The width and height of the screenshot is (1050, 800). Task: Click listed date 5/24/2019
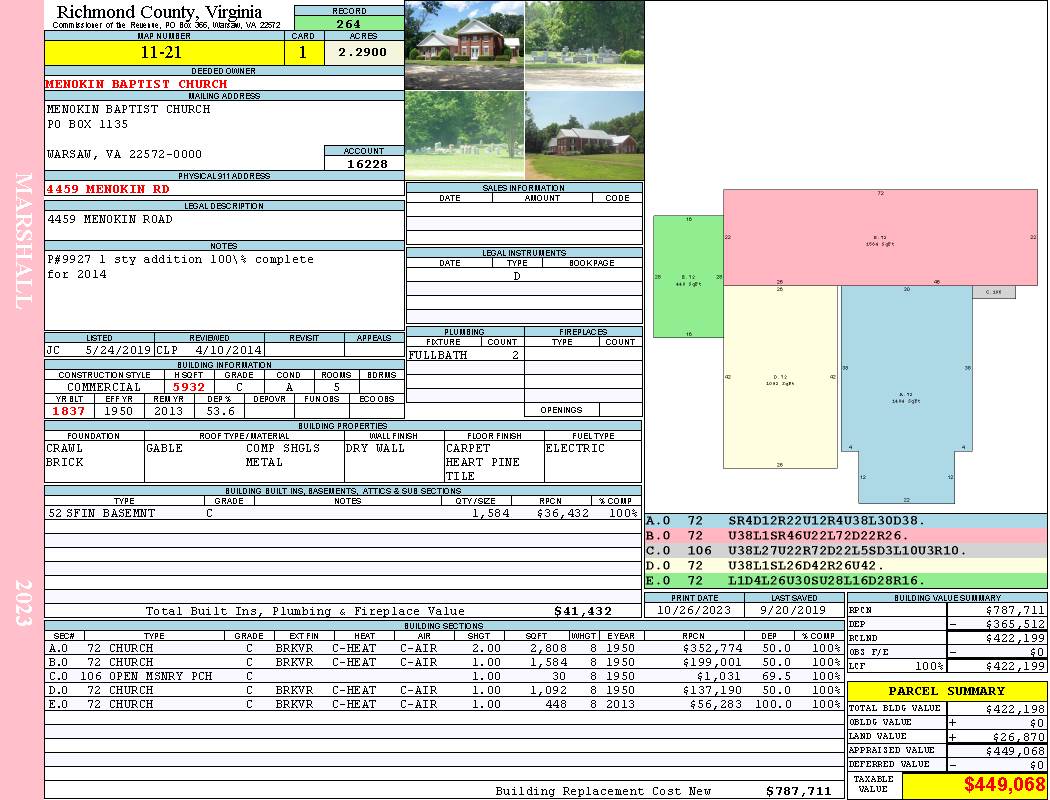click(x=118, y=349)
